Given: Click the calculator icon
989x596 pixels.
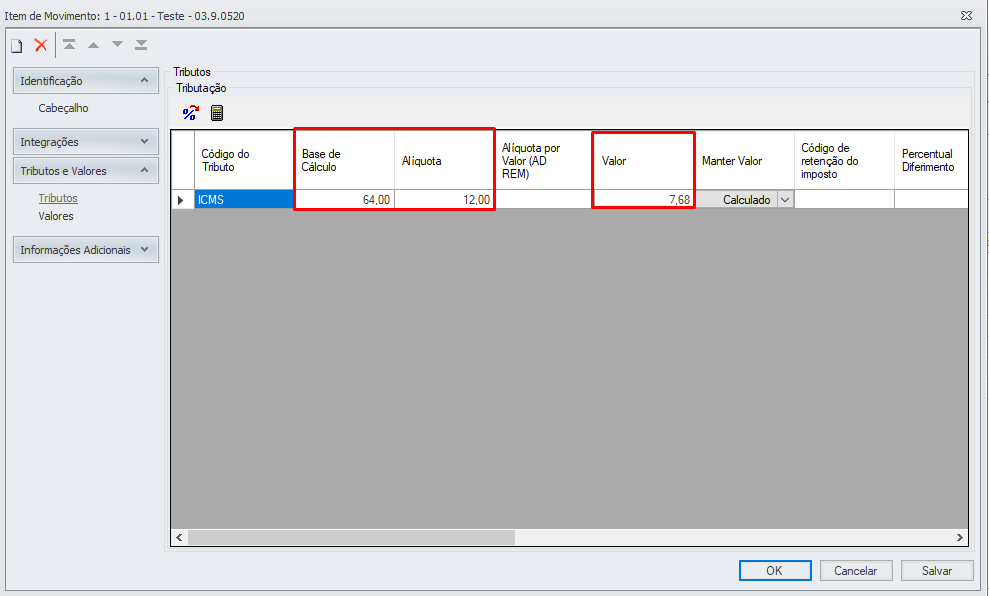Looking at the screenshot, I should pyautogui.click(x=217, y=113).
